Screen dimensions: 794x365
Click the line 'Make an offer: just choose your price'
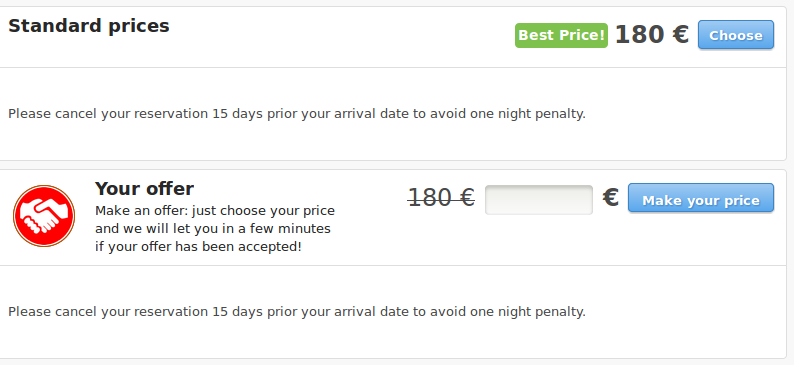tap(215, 211)
